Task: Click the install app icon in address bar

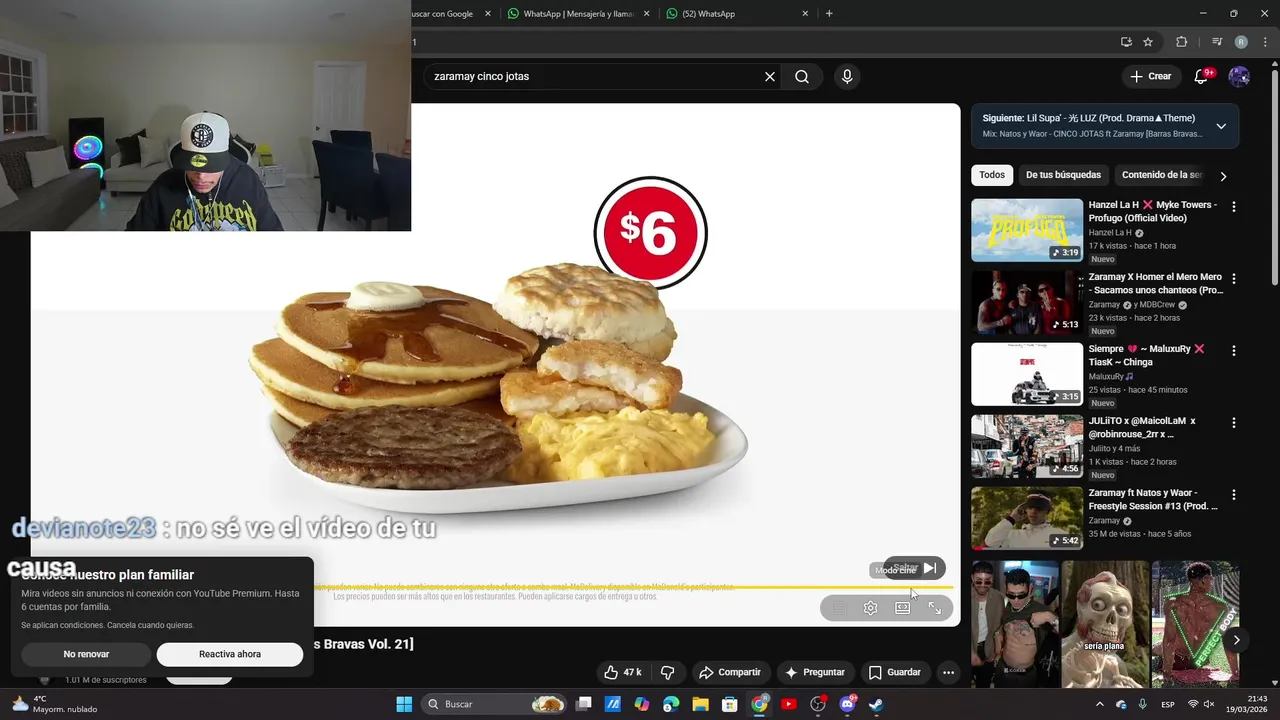Action: [x=1126, y=42]
